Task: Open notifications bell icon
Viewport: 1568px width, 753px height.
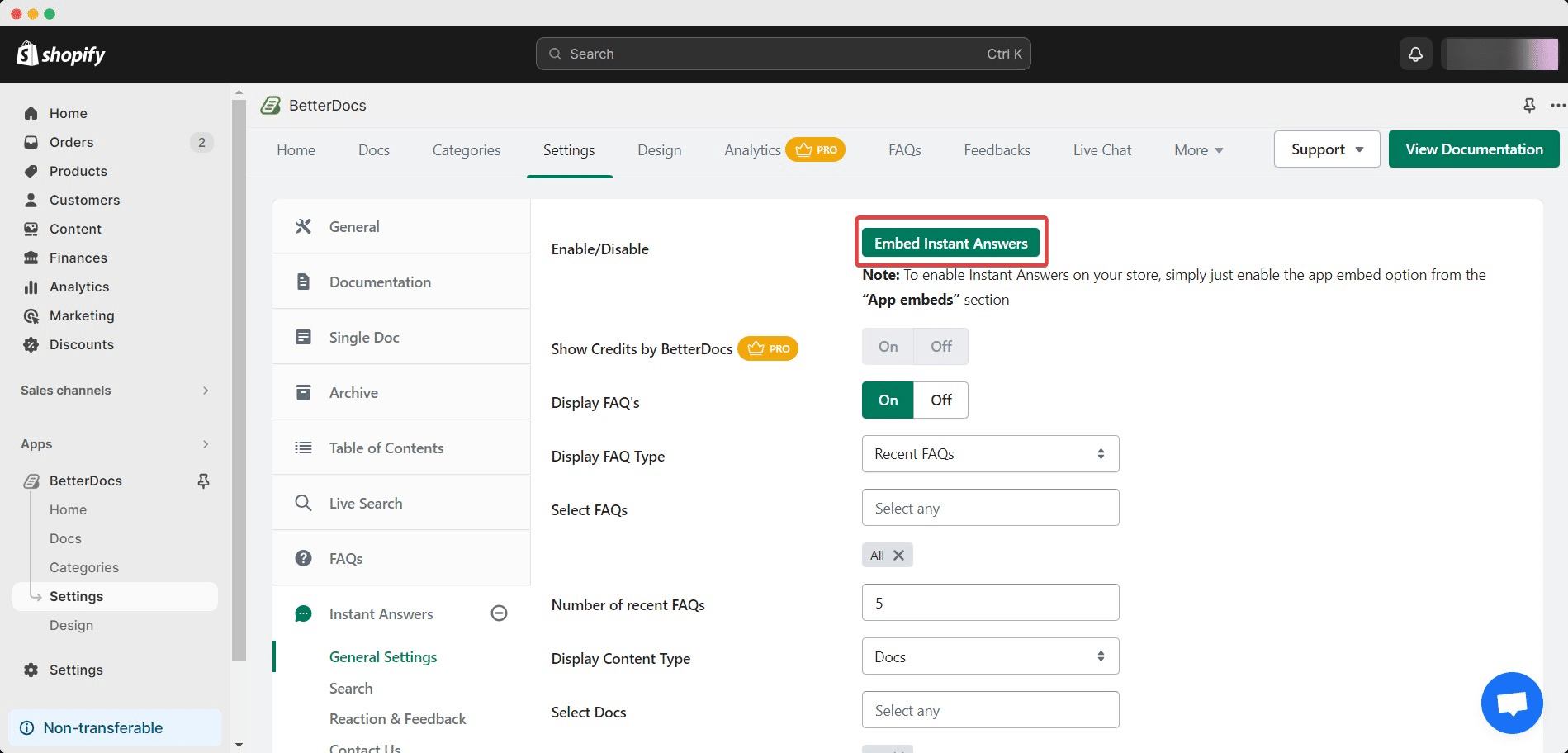Action: coord(1415,54)
